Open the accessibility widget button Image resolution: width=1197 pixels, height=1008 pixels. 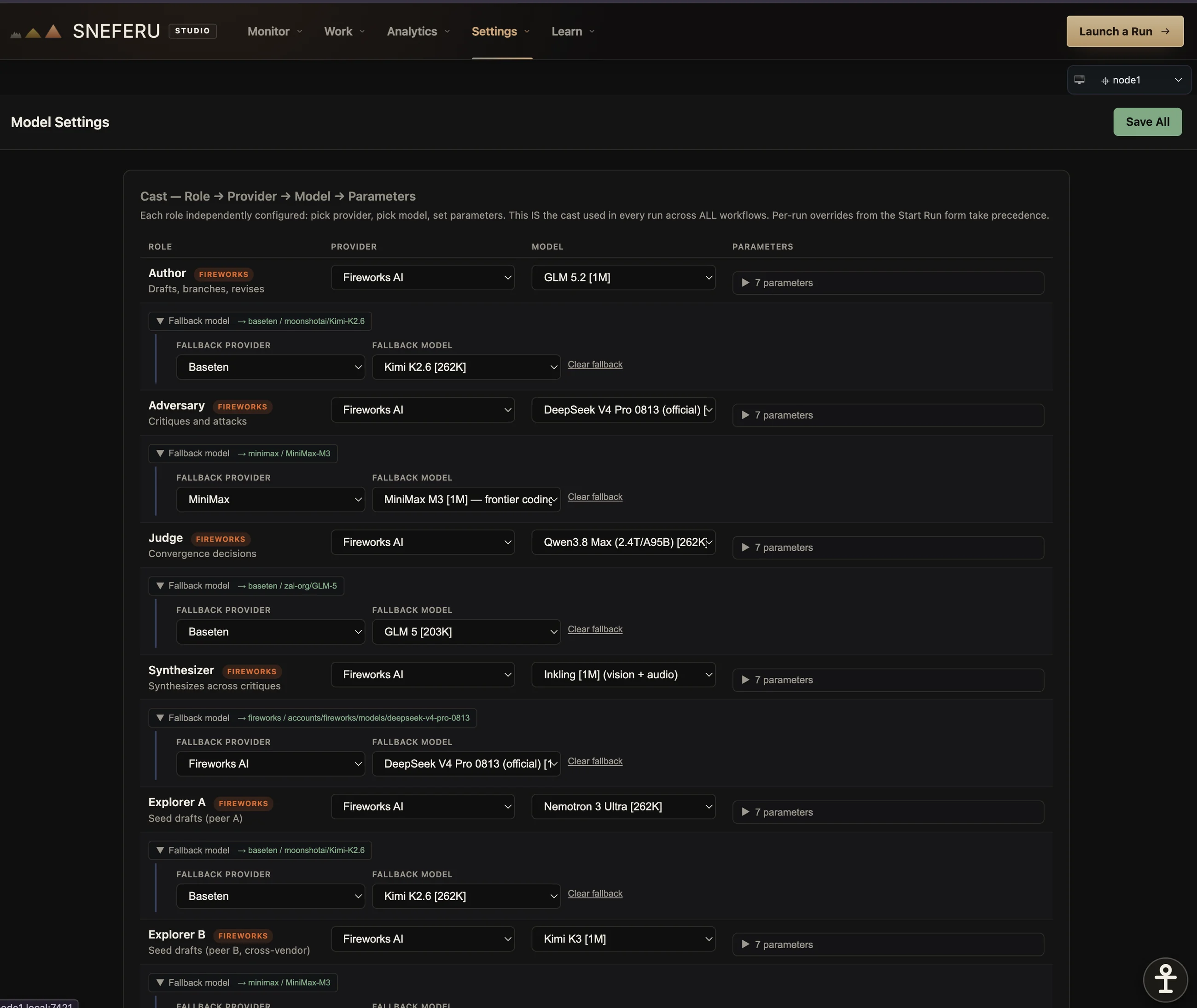click(x=1166, y=979)
